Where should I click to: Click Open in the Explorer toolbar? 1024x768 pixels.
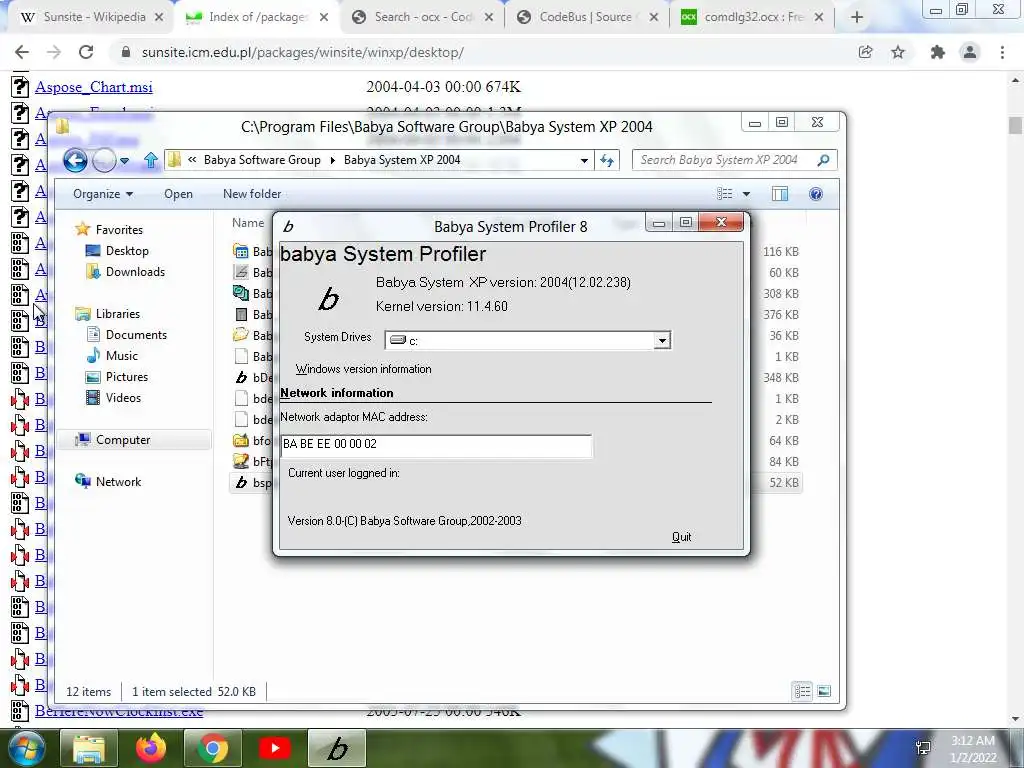178,194
